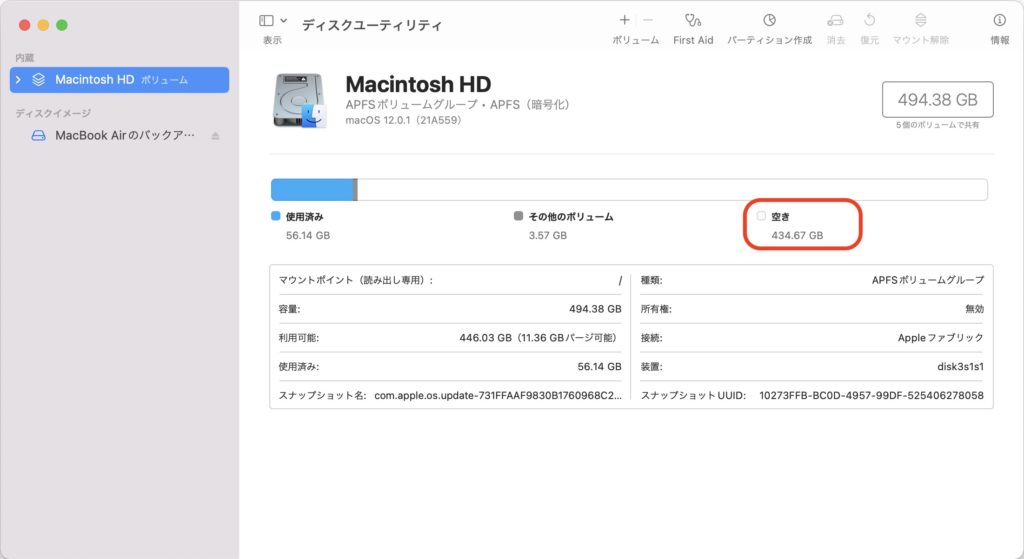Click the 容量 494.38 GB table value
Image resolution: width=1024 pixels, height=559 pixels.
[595, 309]
